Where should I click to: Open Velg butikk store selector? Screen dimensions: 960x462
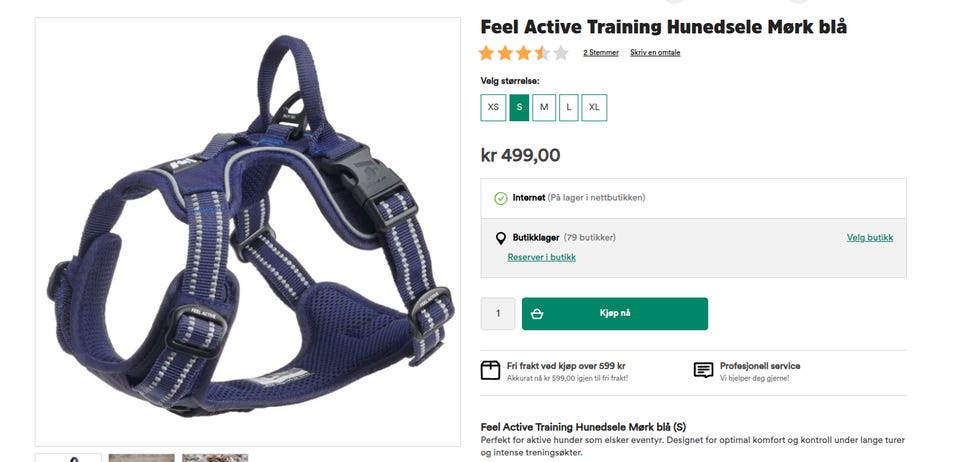pos(869,237)
